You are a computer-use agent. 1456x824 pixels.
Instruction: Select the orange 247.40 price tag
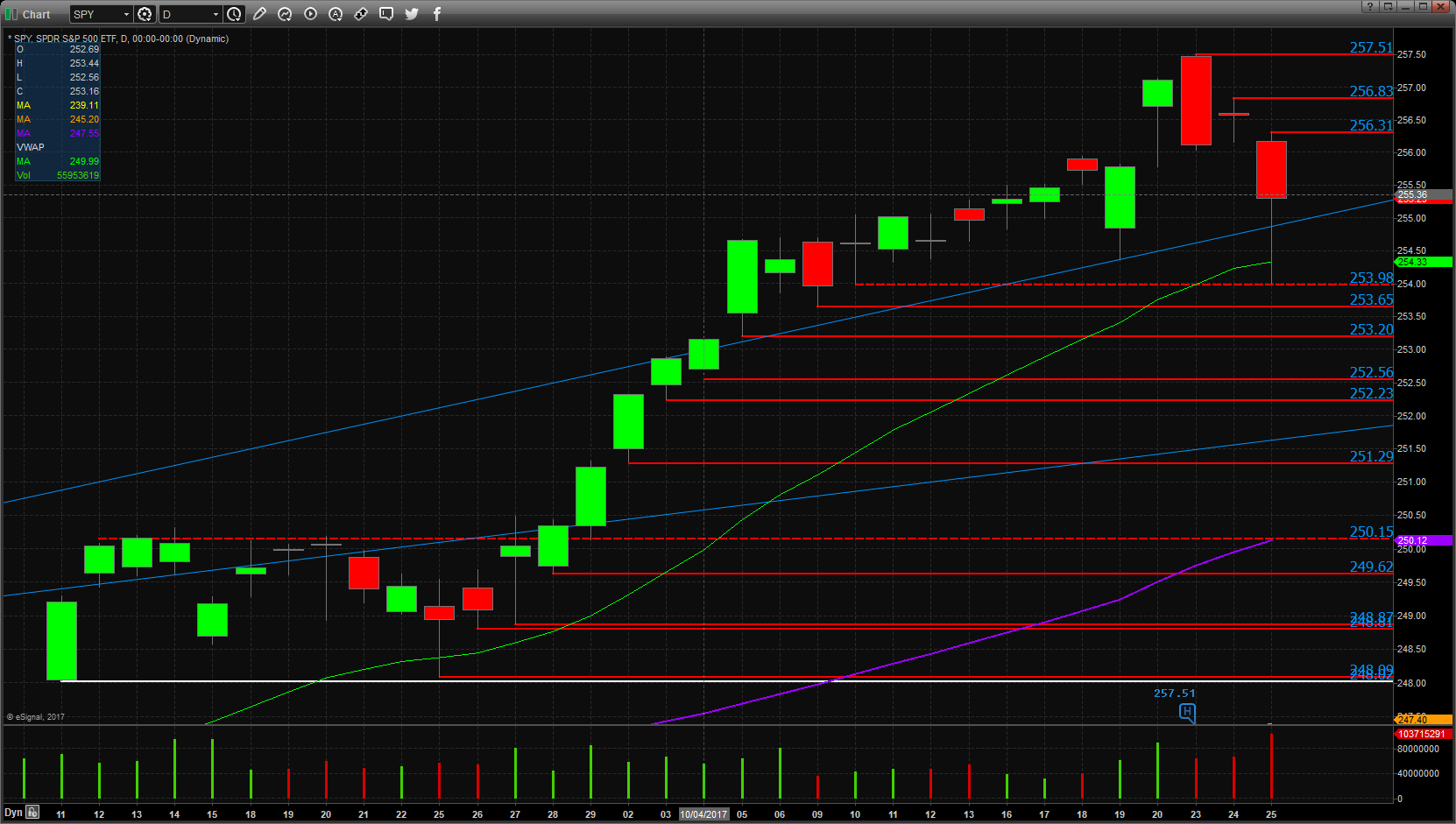[1423, 719]
